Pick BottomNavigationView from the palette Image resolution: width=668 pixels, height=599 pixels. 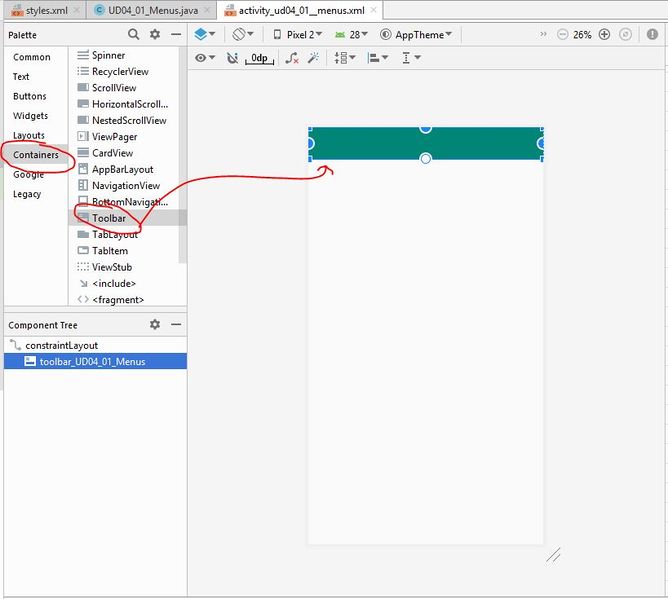coord(123,202)
